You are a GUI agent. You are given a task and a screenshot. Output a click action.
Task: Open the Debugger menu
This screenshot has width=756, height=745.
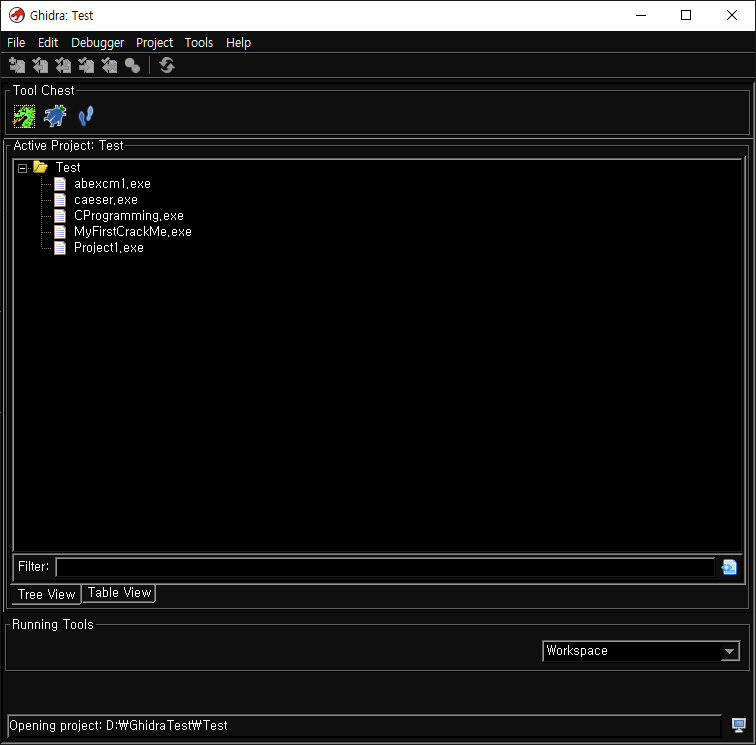(x=97, y=42)
